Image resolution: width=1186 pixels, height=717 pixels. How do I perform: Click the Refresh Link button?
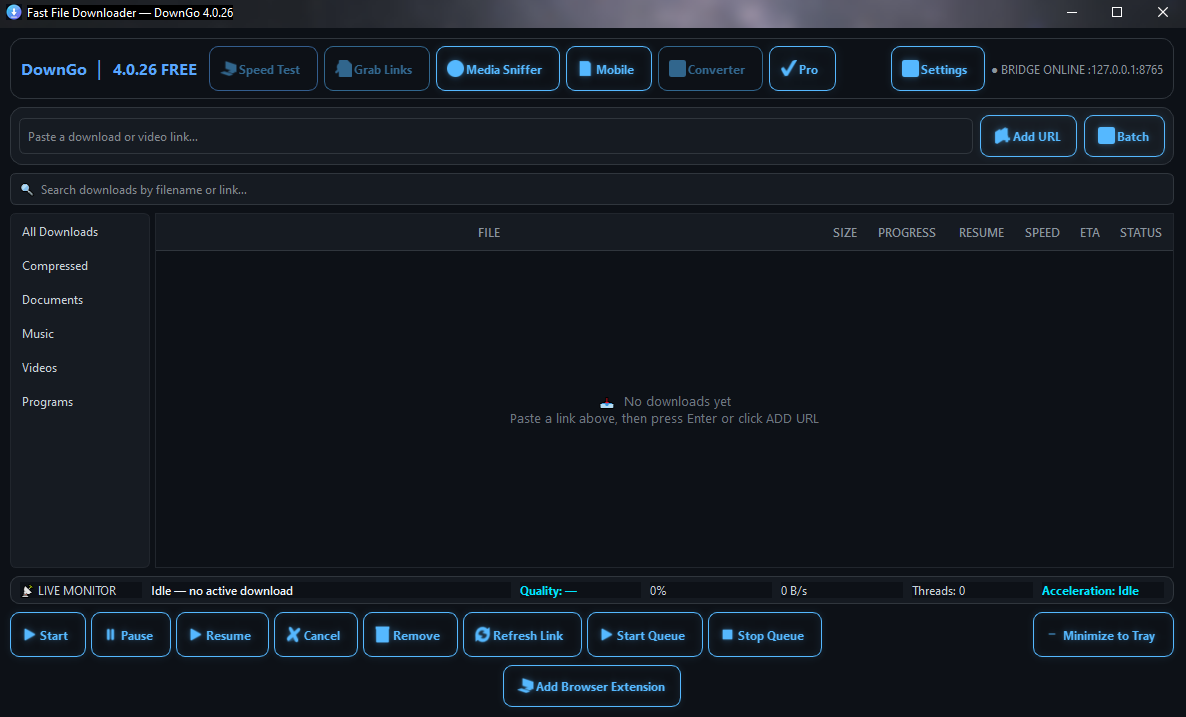click(x=522, y=635)
